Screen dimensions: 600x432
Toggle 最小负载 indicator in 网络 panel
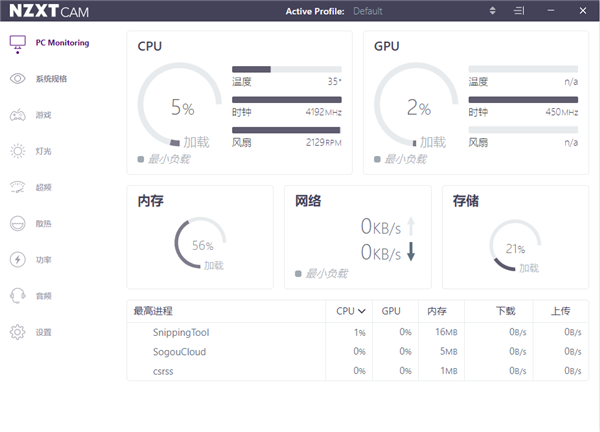click(x=298, y=274)
